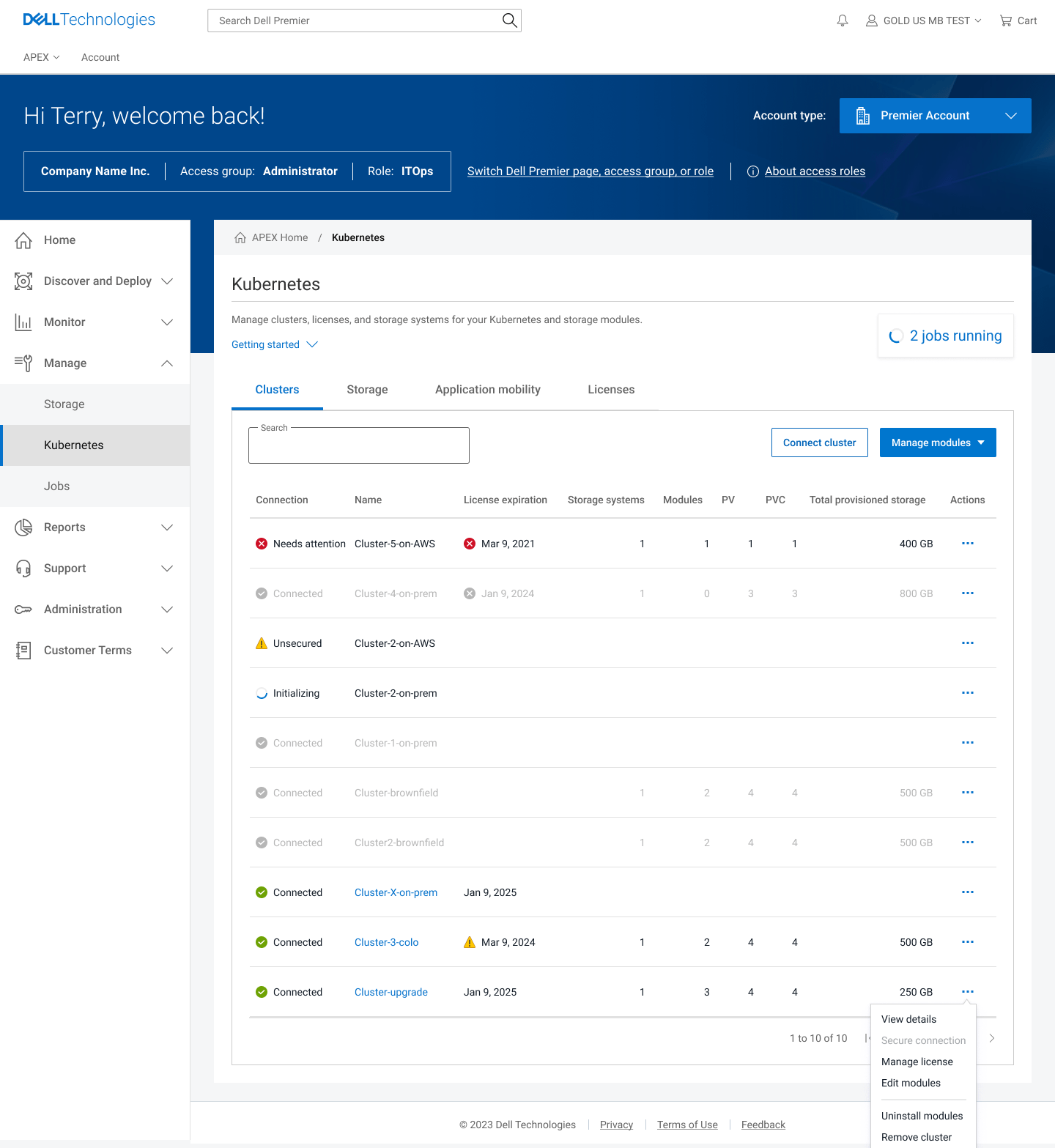Open the Terms of Use footer link
1055x1148 pixels.
[x=687, y=1125]
